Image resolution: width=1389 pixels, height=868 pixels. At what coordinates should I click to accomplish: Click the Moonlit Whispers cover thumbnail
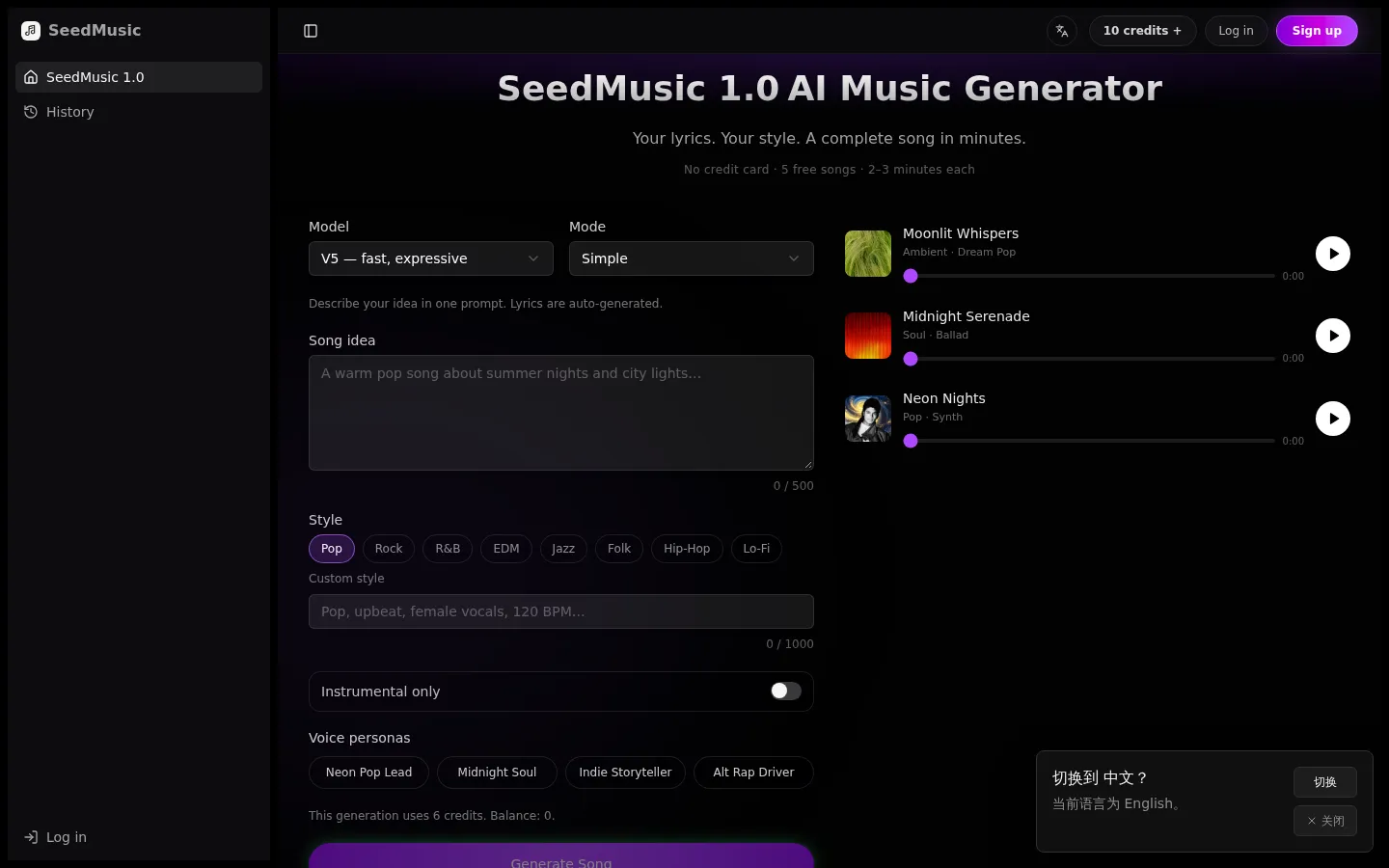868,254
